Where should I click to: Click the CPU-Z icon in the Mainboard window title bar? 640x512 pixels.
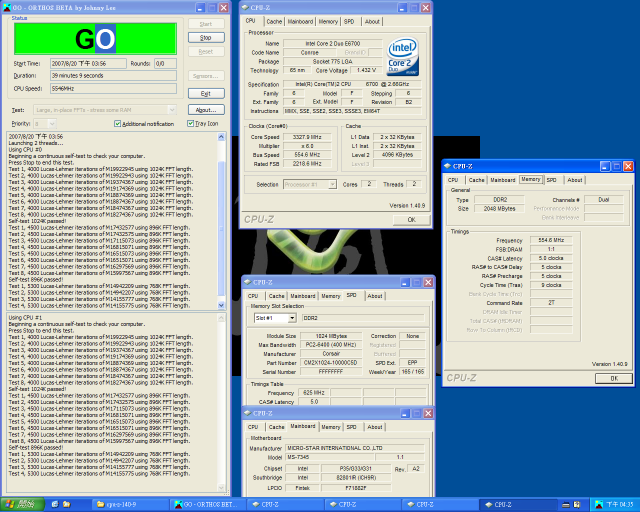point(248,413)
